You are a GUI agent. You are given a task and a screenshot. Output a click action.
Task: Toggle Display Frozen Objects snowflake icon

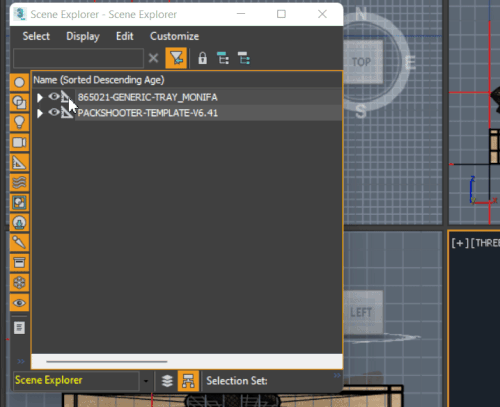19,283
